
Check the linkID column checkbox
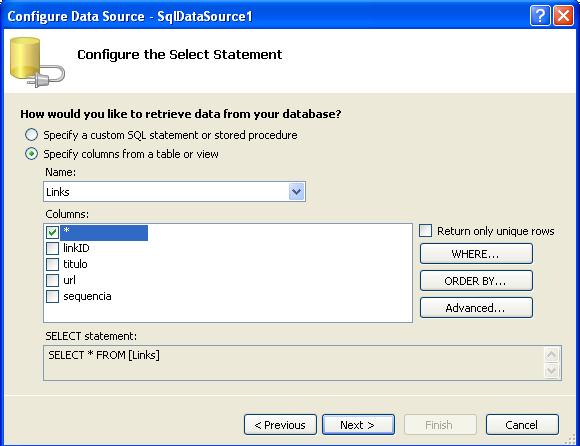(x=52, y=248)
